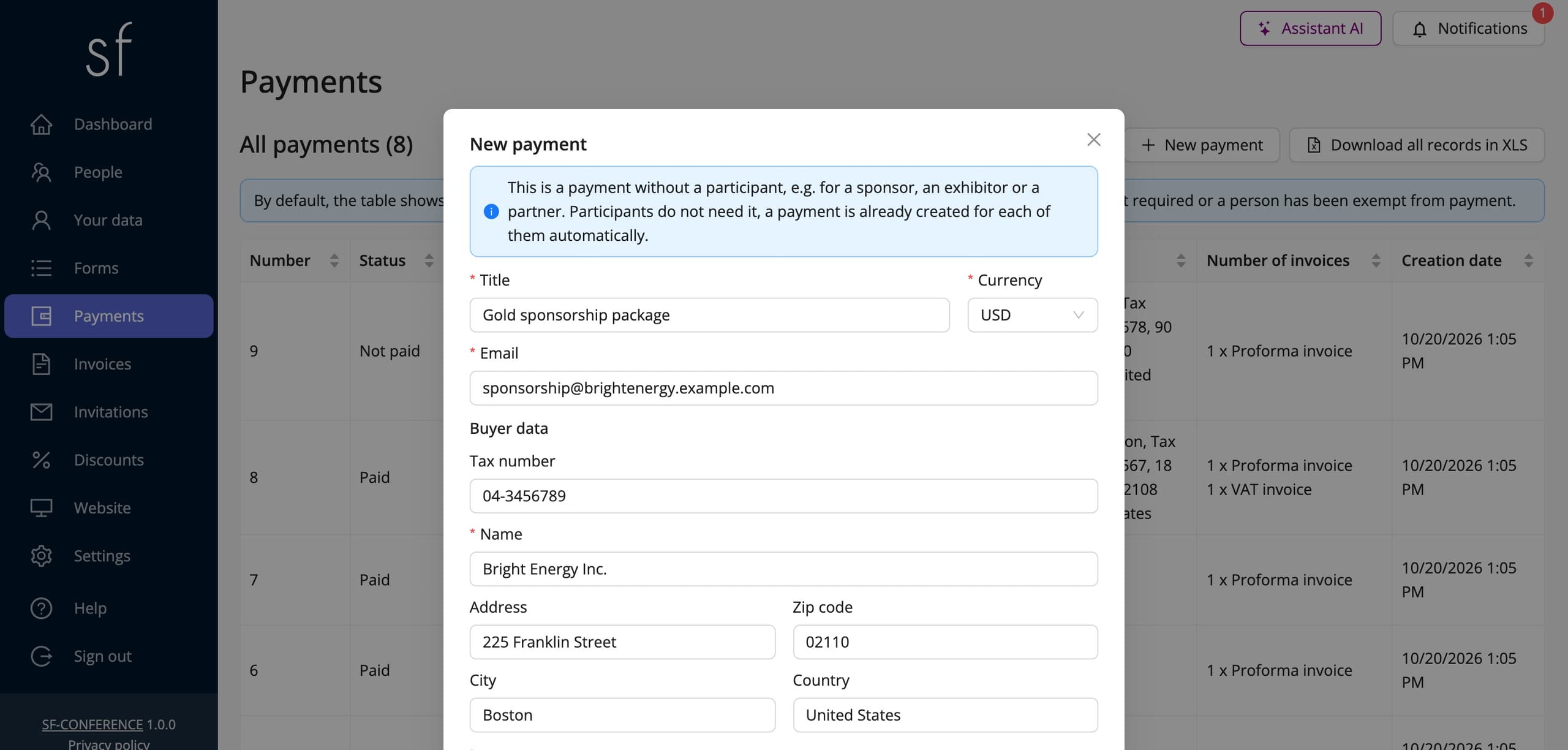Click the City field with Boston

[622, 714]
